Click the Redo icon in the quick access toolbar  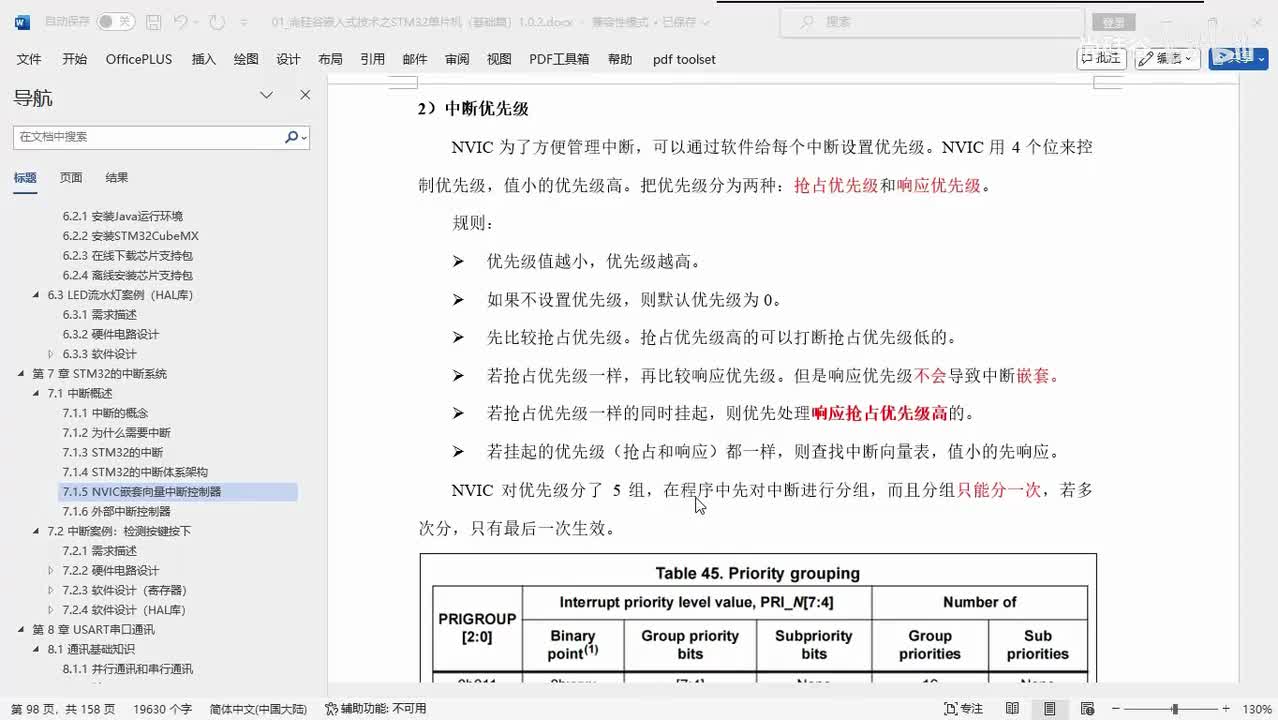(x=216, y=21)
